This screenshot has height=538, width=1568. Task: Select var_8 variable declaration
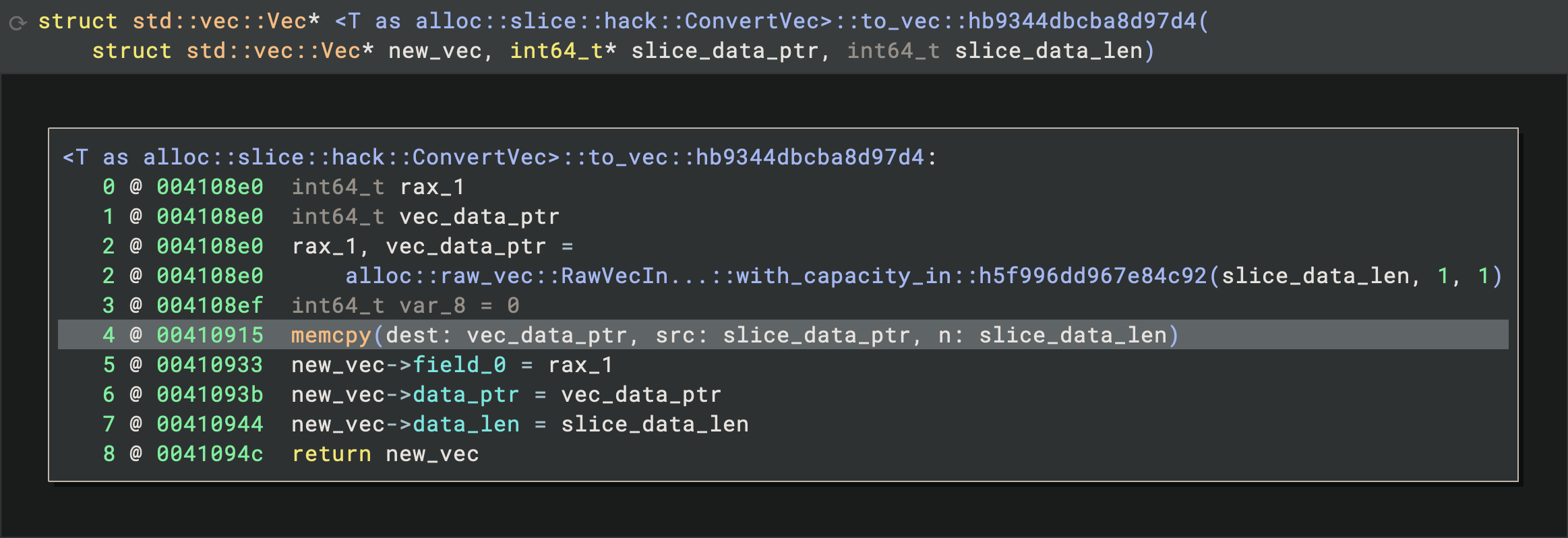[432, 305]
